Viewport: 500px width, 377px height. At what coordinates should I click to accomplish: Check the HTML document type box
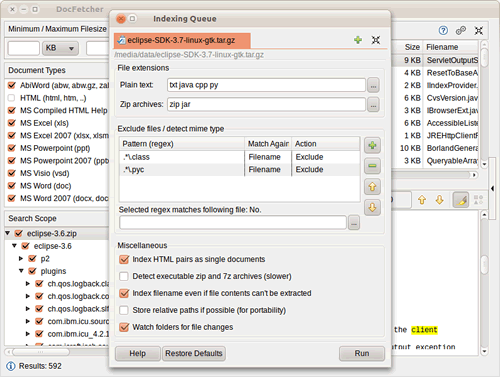(x=12, y=98)
